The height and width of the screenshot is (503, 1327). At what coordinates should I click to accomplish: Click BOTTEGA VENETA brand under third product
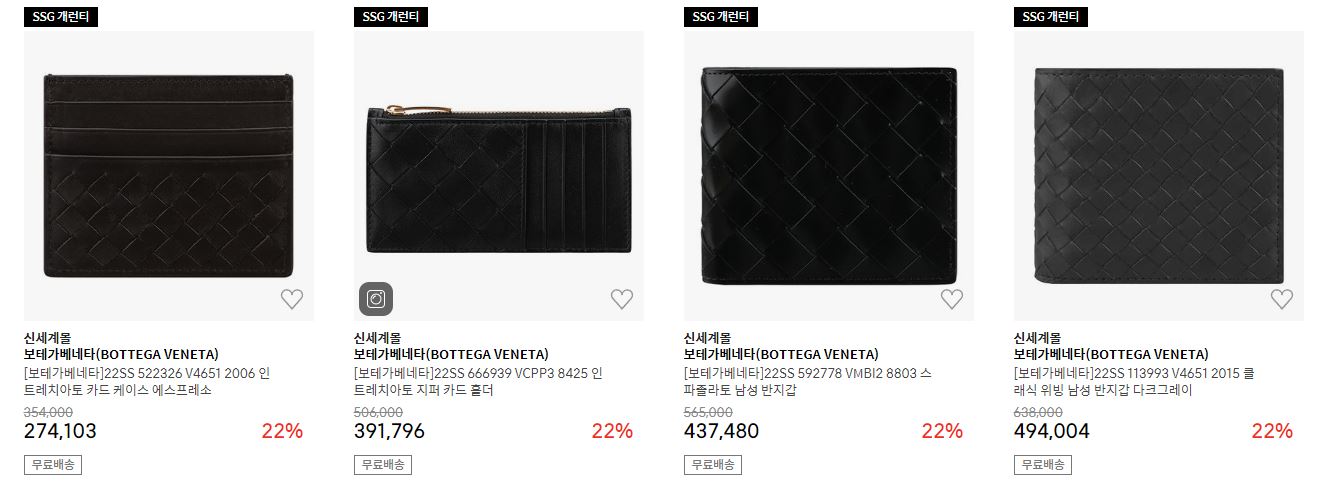click(x=781, y=355)
